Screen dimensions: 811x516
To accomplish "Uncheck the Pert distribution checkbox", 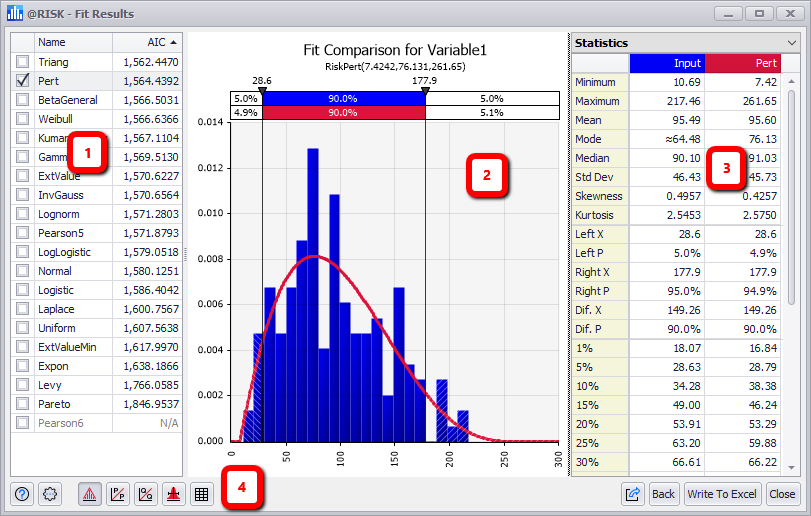I will [x=22, y=81].
